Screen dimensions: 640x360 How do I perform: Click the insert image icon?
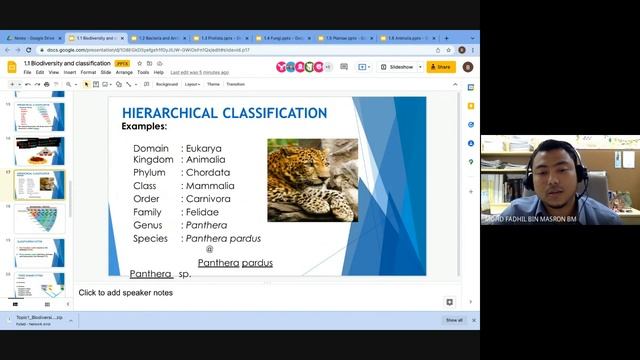(105, 84)
